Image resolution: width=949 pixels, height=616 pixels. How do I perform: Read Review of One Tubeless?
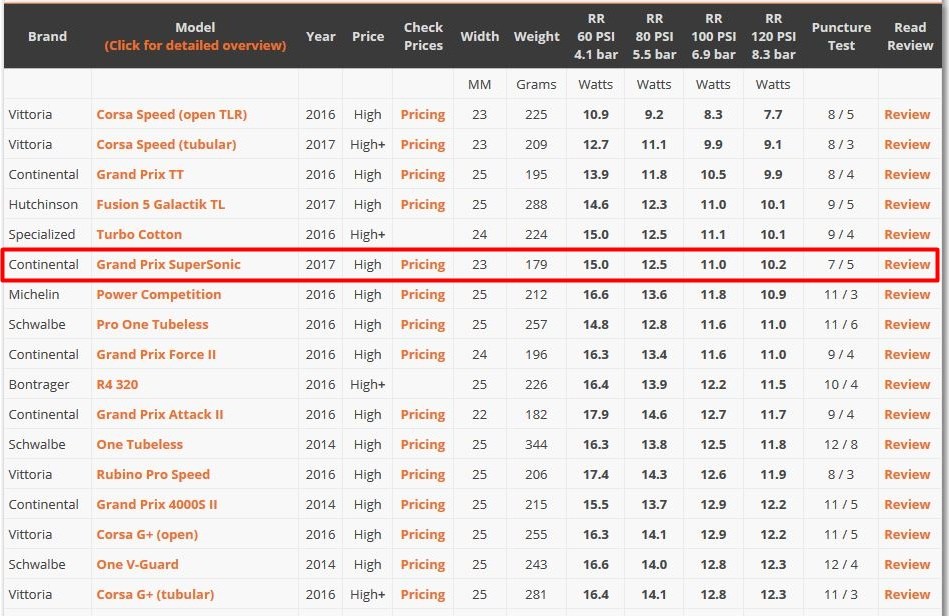[x=907, y=444]
